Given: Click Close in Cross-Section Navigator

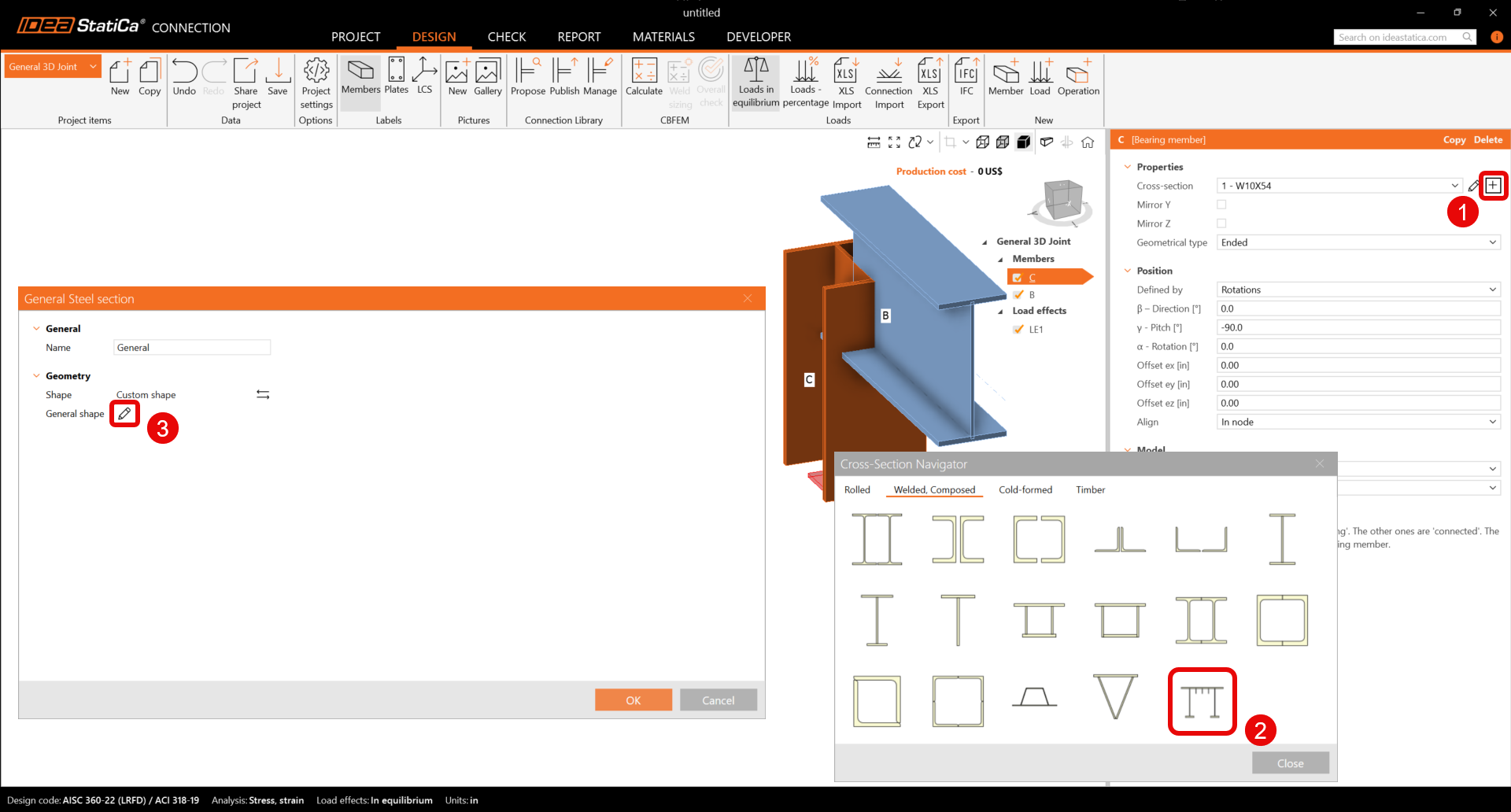Looking at the screenshot, I should (1290, 763).
